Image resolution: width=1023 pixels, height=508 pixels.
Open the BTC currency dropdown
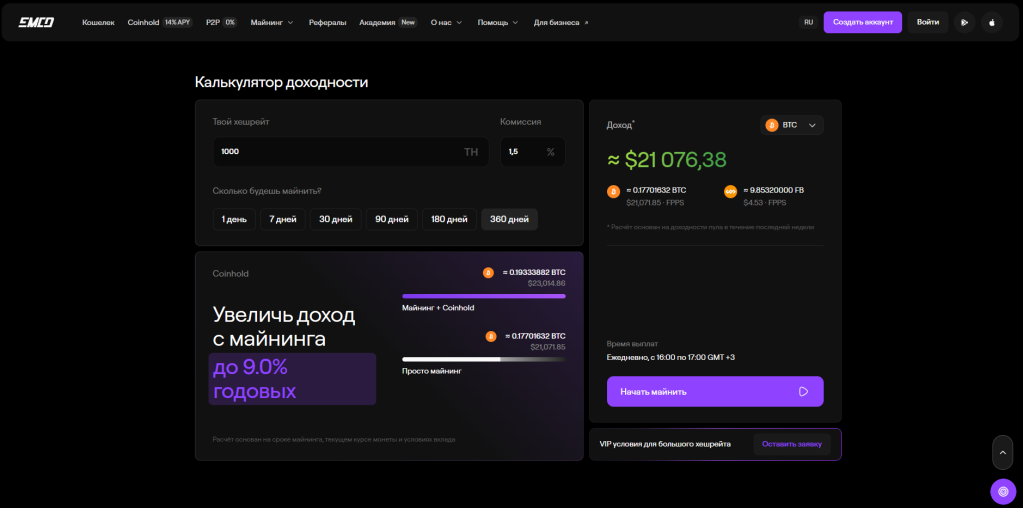coord(791,125)
